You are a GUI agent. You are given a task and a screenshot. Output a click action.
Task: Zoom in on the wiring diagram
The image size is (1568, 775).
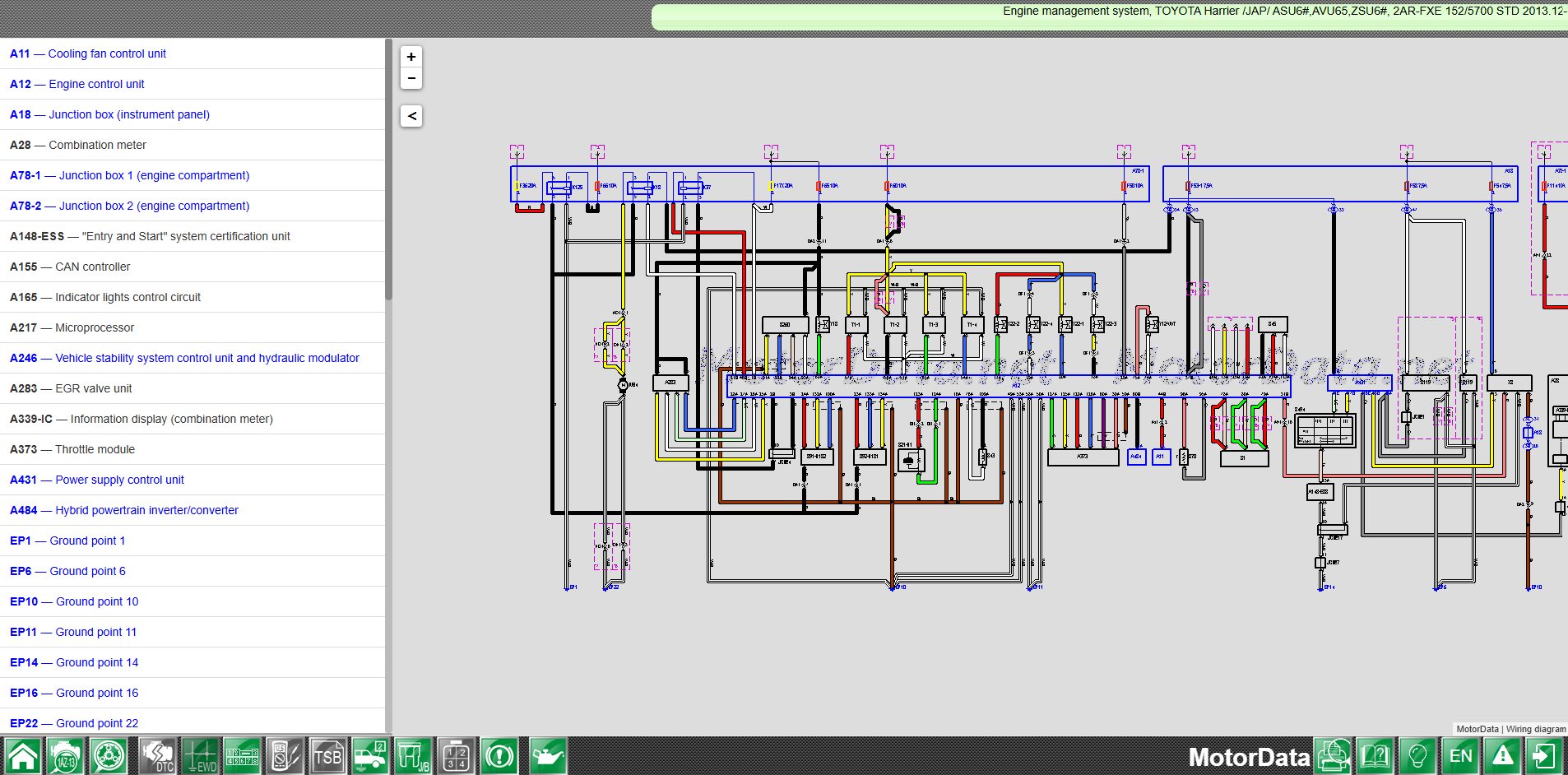click(x=411, y=57)
